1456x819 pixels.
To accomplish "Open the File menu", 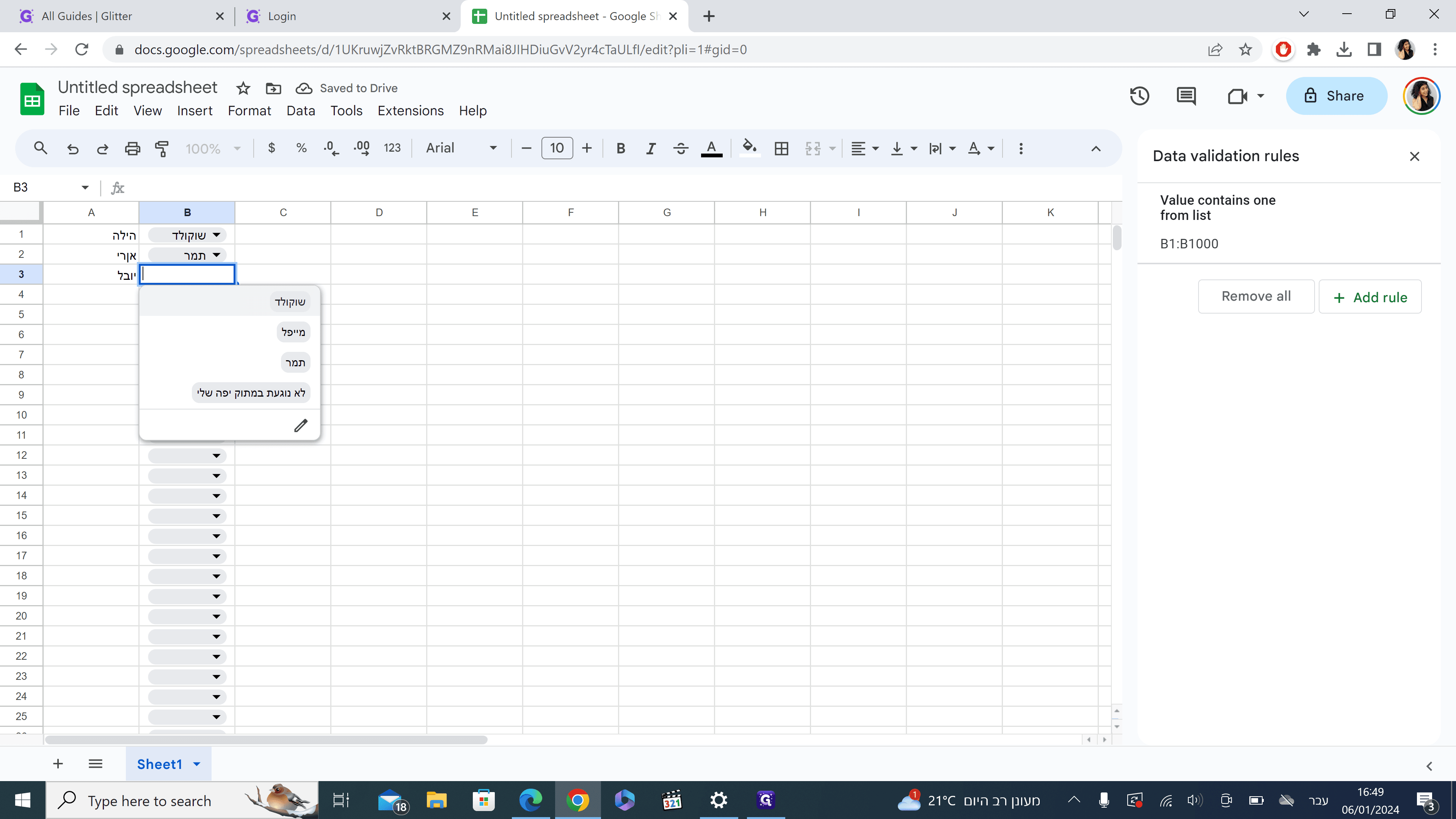I will coord(69,111).
